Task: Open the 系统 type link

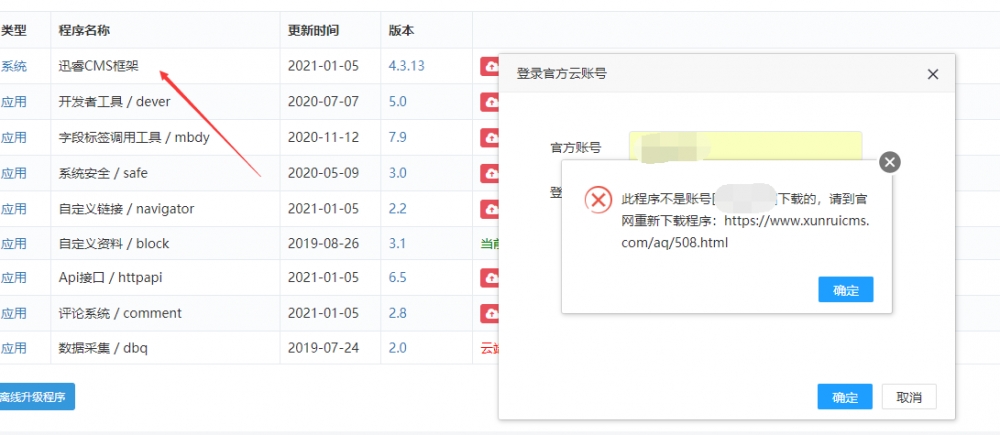Action: click(x=13, y=66)
